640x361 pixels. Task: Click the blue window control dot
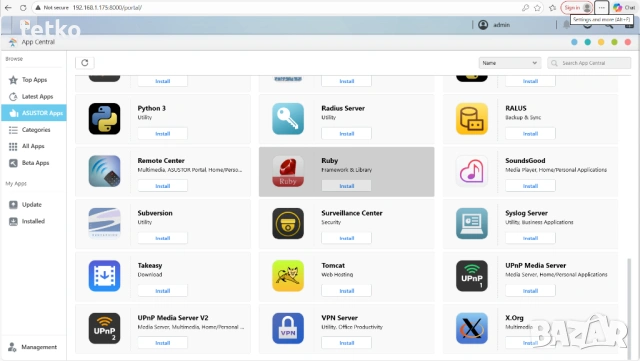coord(574,42)
